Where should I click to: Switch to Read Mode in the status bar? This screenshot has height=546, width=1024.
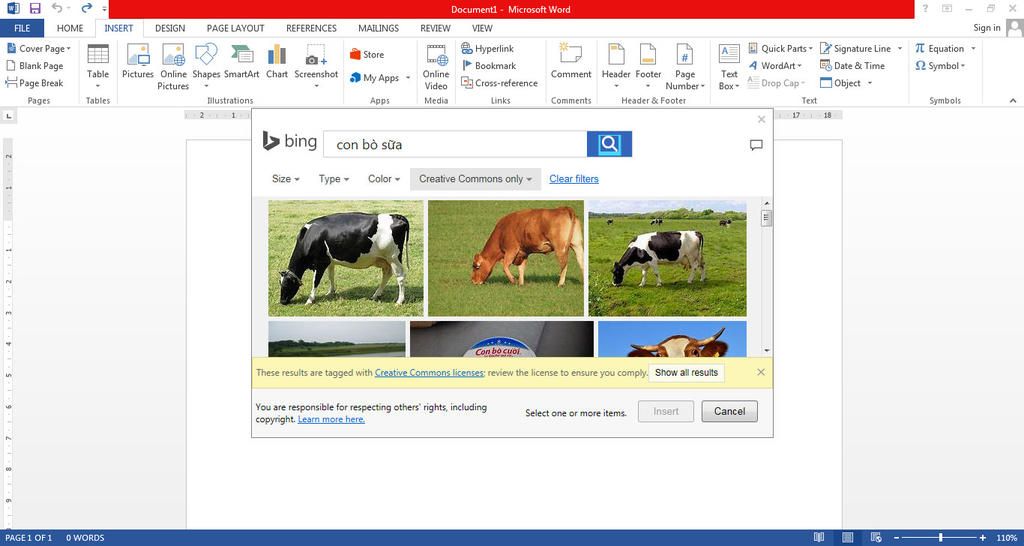(x=819, y=538)
